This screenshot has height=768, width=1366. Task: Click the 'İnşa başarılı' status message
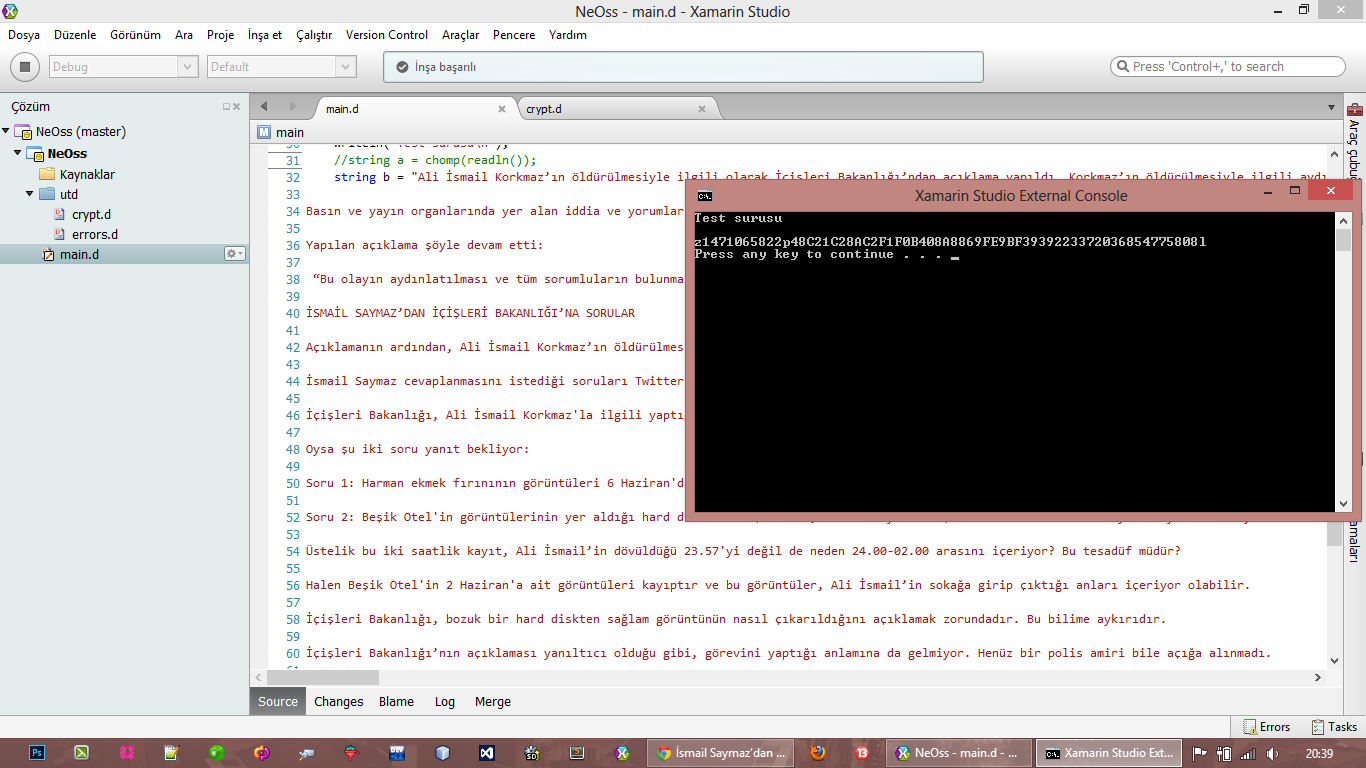445,67
